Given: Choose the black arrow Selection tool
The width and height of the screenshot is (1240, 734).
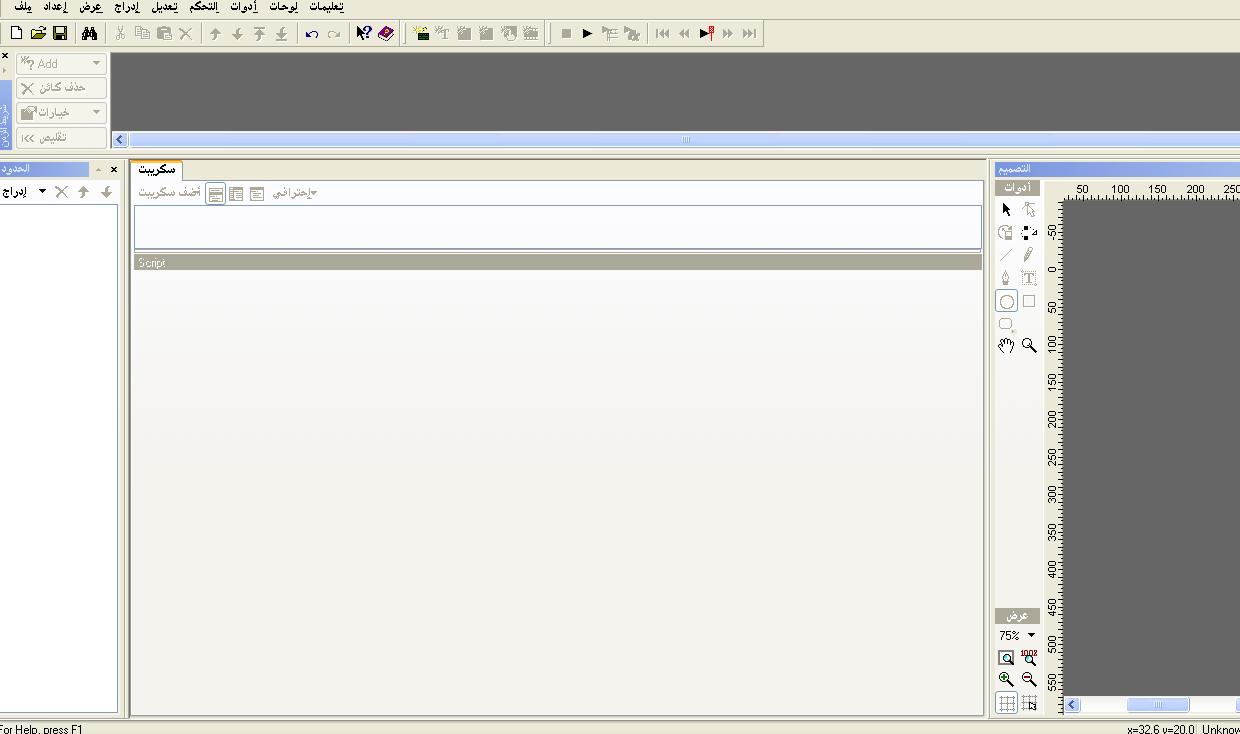Looking at the screenshot, I should 1006,210.
